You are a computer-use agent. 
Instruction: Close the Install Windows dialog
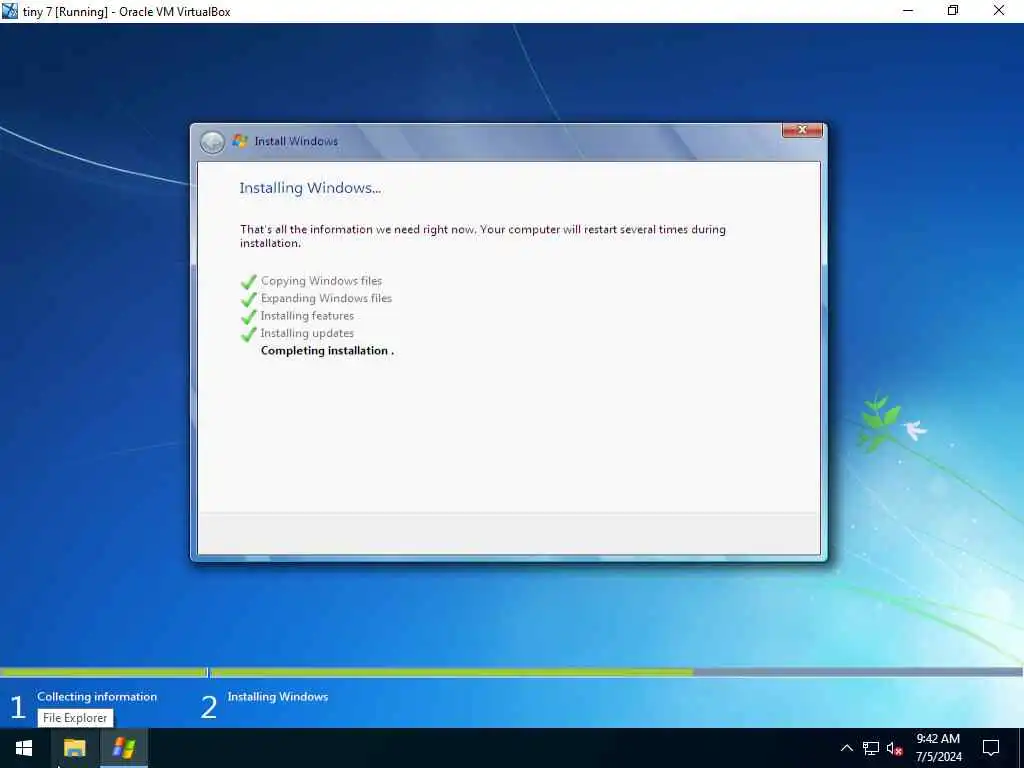802,130
